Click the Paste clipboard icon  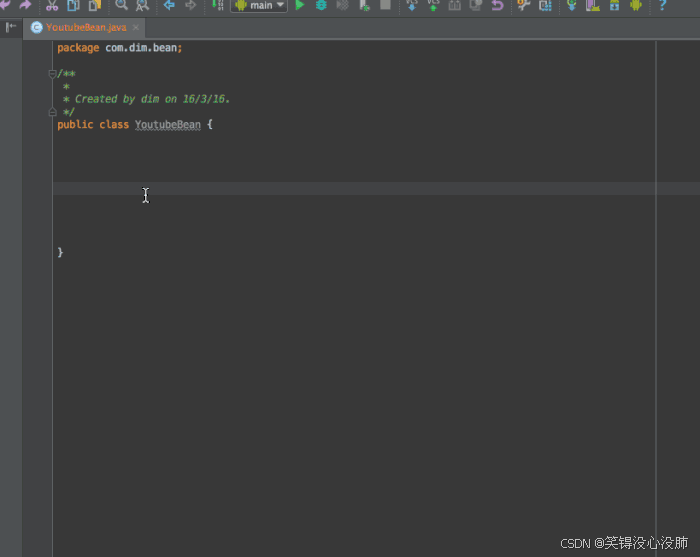point(95,5)
